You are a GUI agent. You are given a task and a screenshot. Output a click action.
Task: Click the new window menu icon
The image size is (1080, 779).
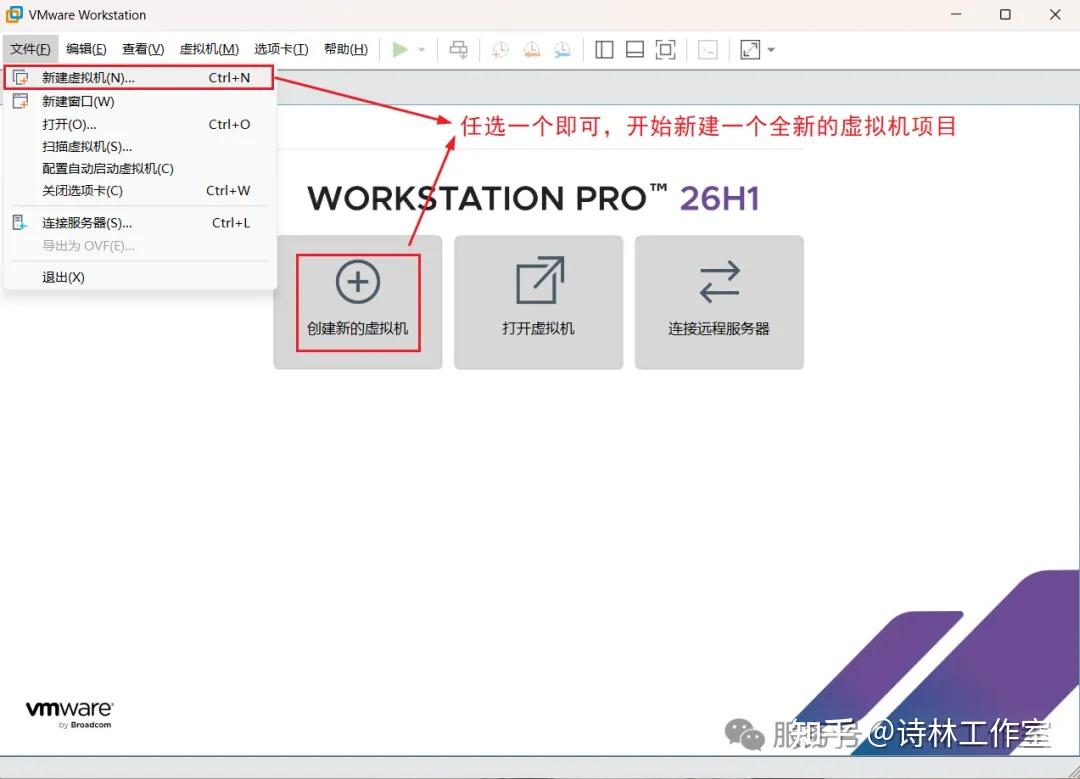point(21,101)
